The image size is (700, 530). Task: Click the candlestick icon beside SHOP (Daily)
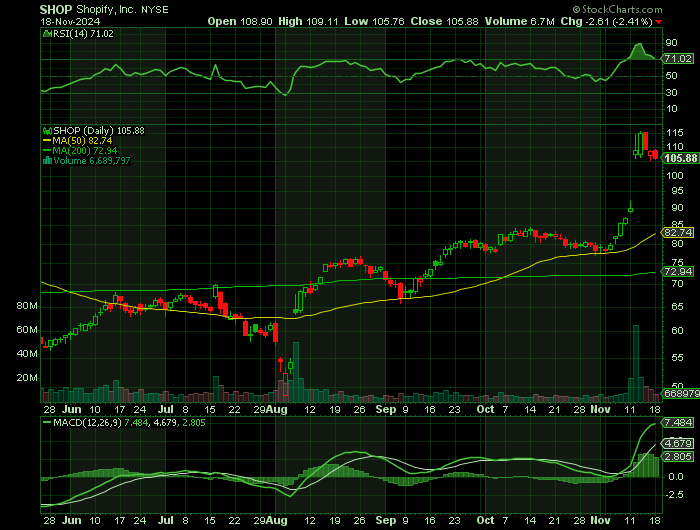[x=47, y=131]
